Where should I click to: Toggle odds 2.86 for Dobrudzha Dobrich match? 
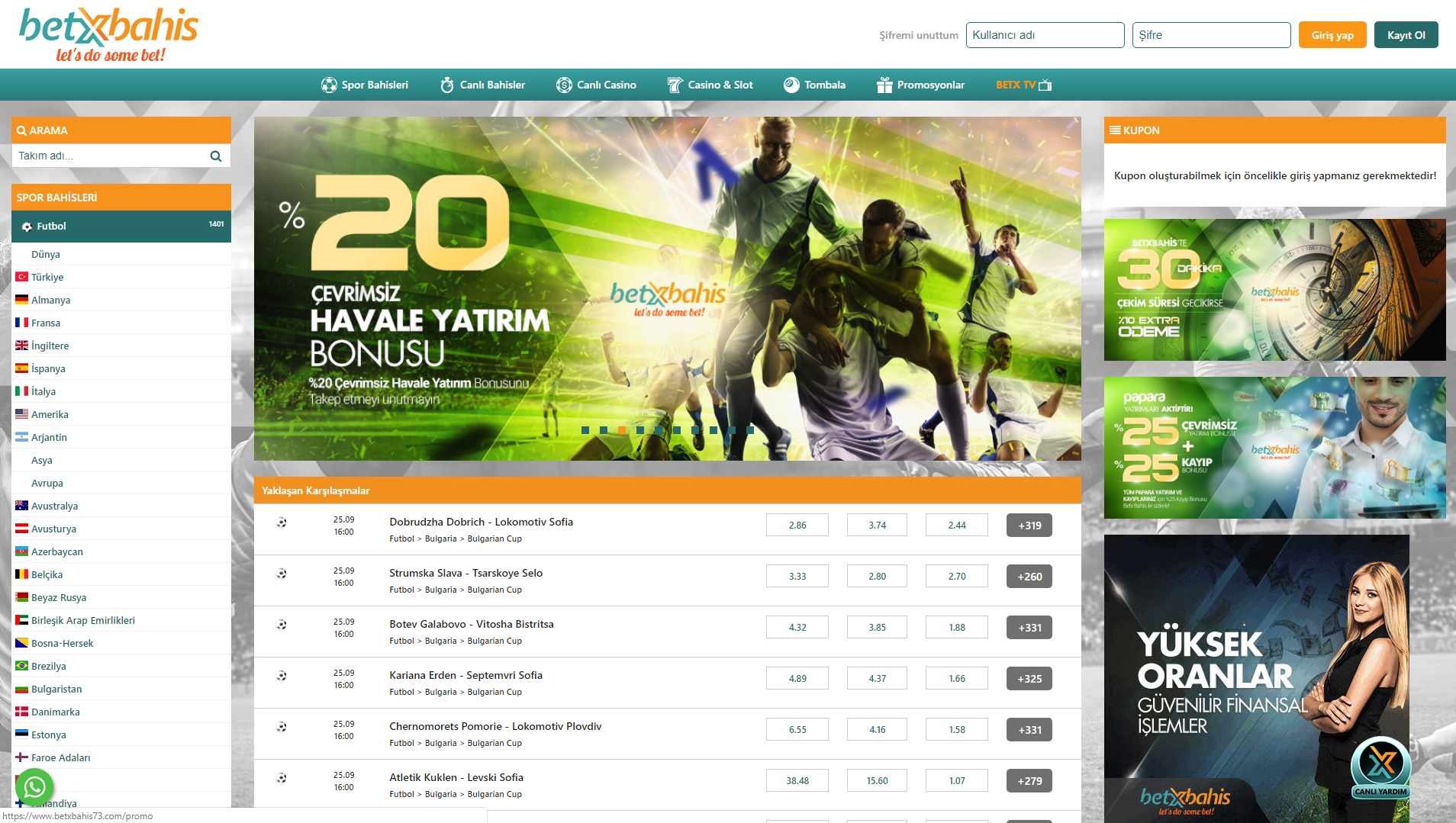[797, 526]
